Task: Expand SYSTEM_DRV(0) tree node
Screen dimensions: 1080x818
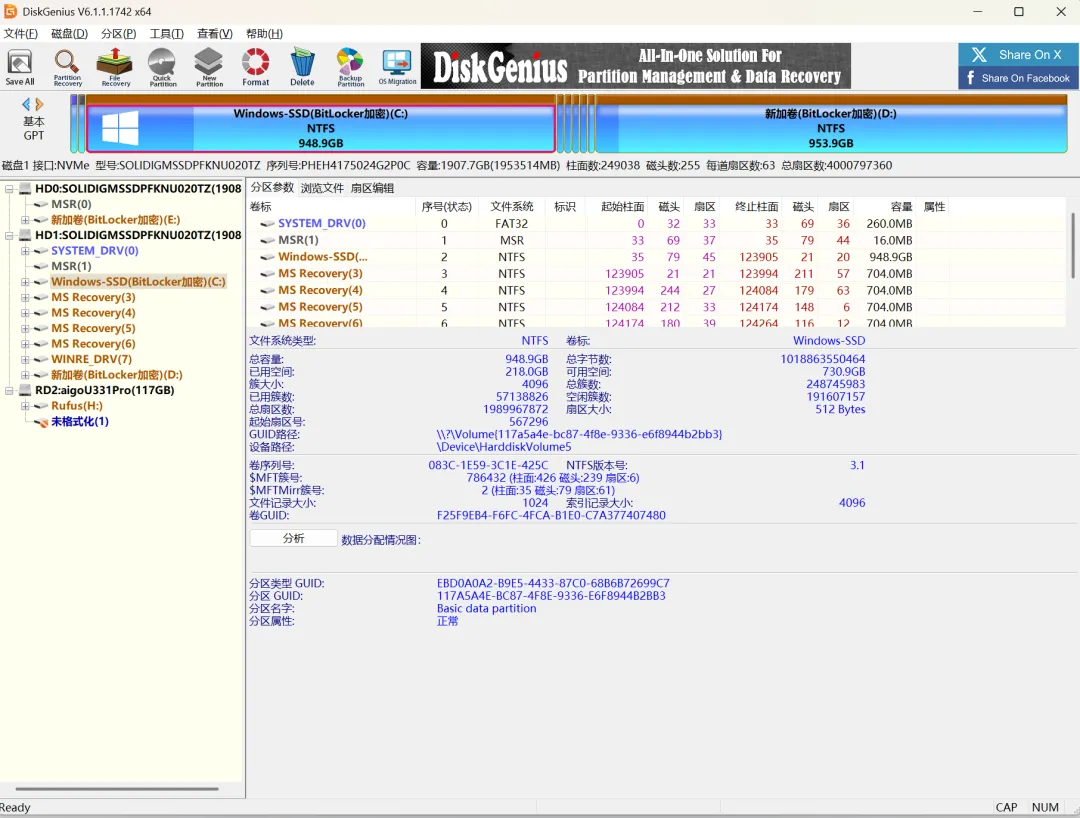Action: [25, 251]
